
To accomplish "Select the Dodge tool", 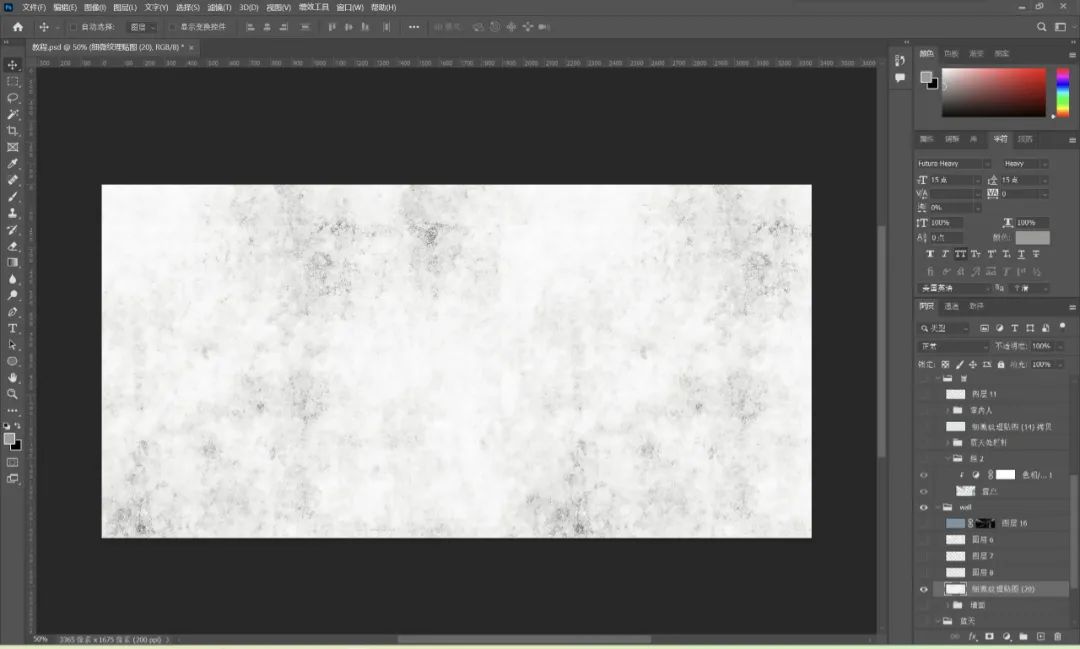I will (x=12, y=296).
